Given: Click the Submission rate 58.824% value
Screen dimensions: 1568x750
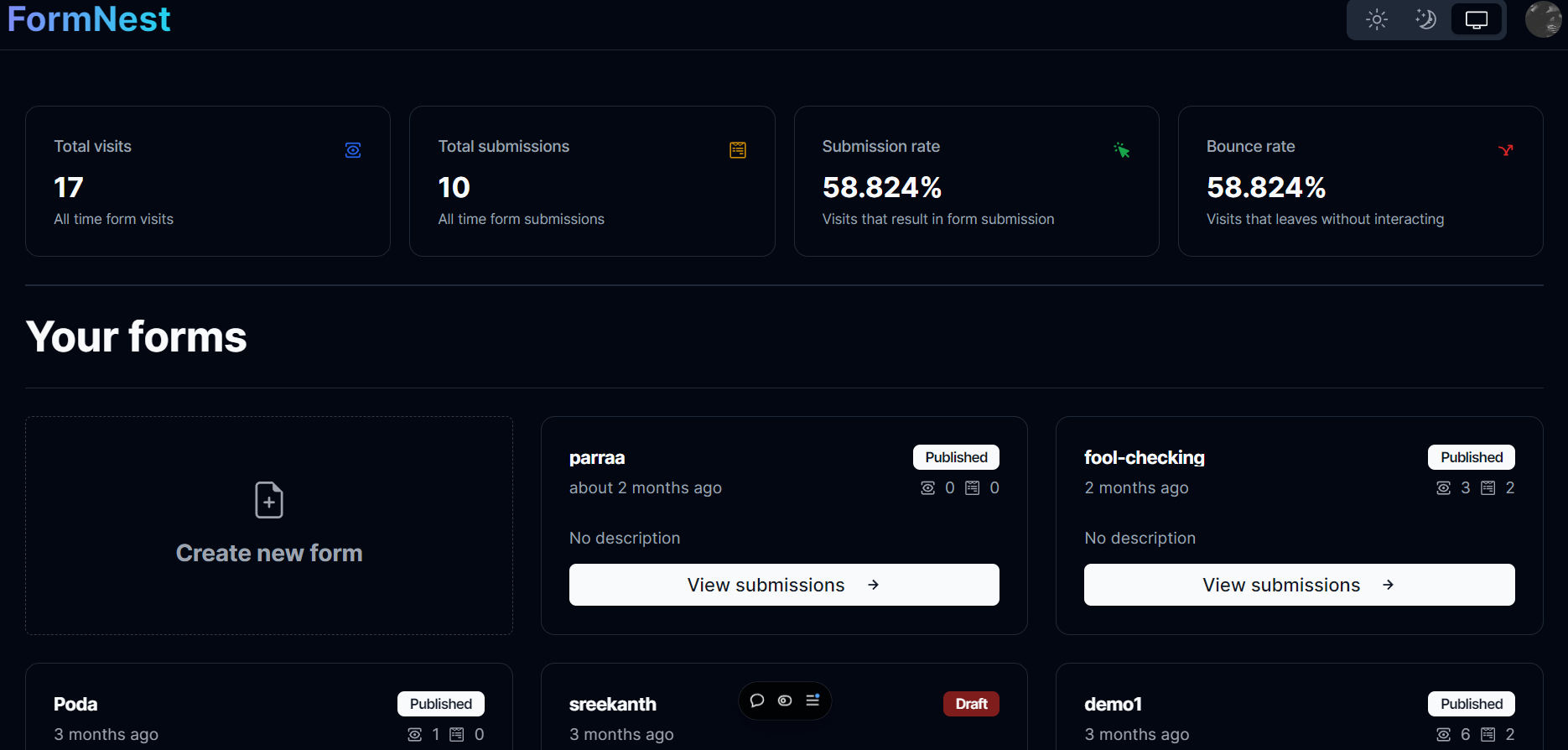Looking at the screenshot, I should click(x=882, y=187).
